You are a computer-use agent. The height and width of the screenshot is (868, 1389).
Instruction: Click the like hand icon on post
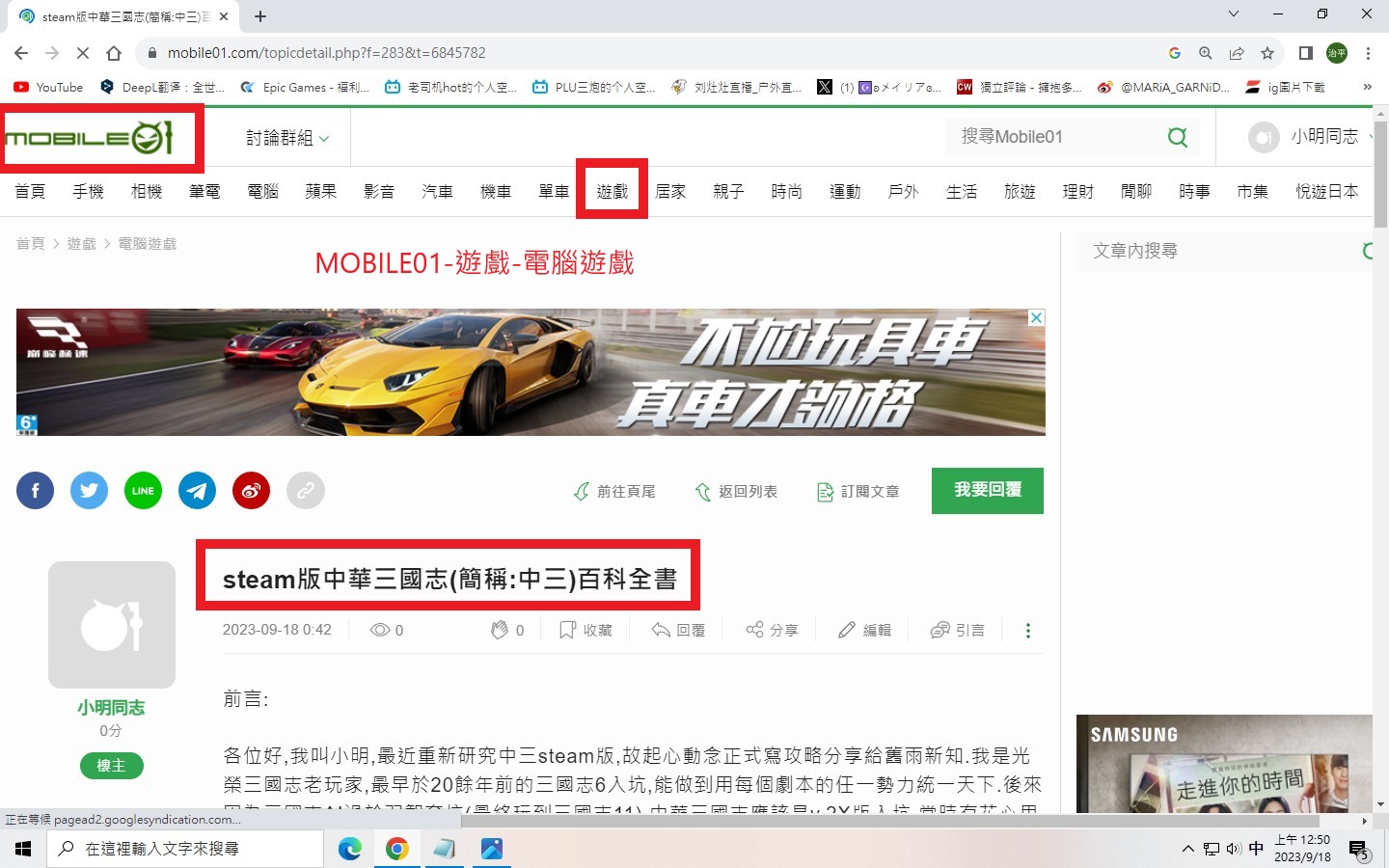(x=500, y=630)
